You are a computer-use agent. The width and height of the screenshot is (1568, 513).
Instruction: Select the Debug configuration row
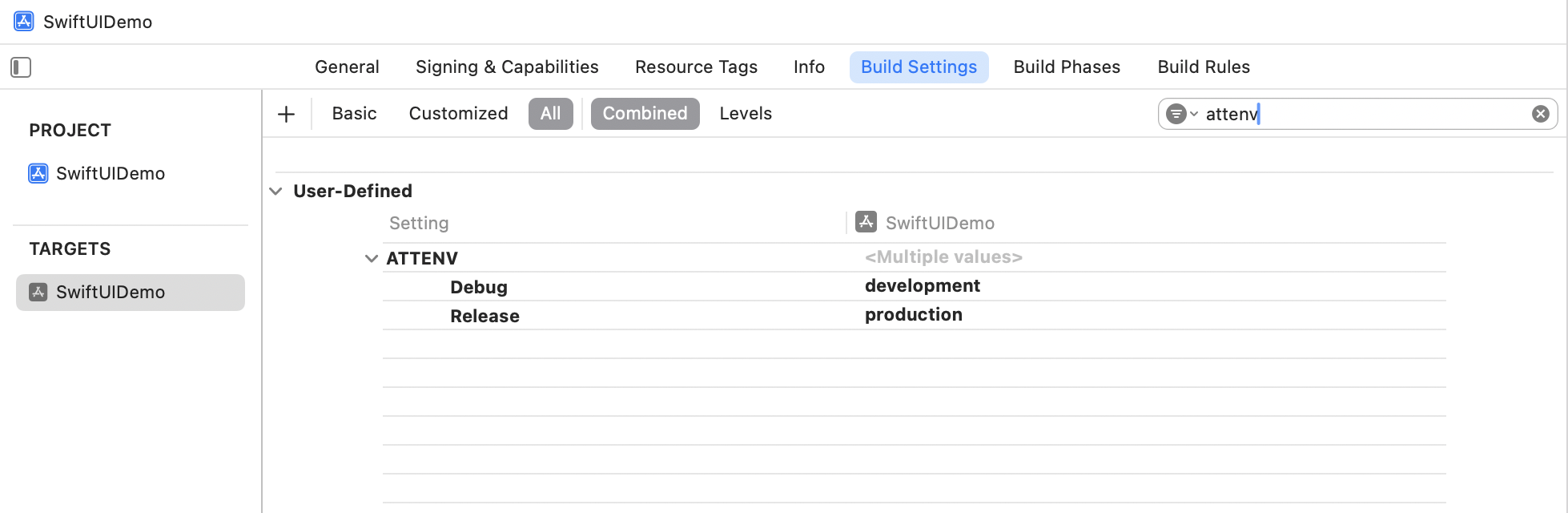point(914,287)
